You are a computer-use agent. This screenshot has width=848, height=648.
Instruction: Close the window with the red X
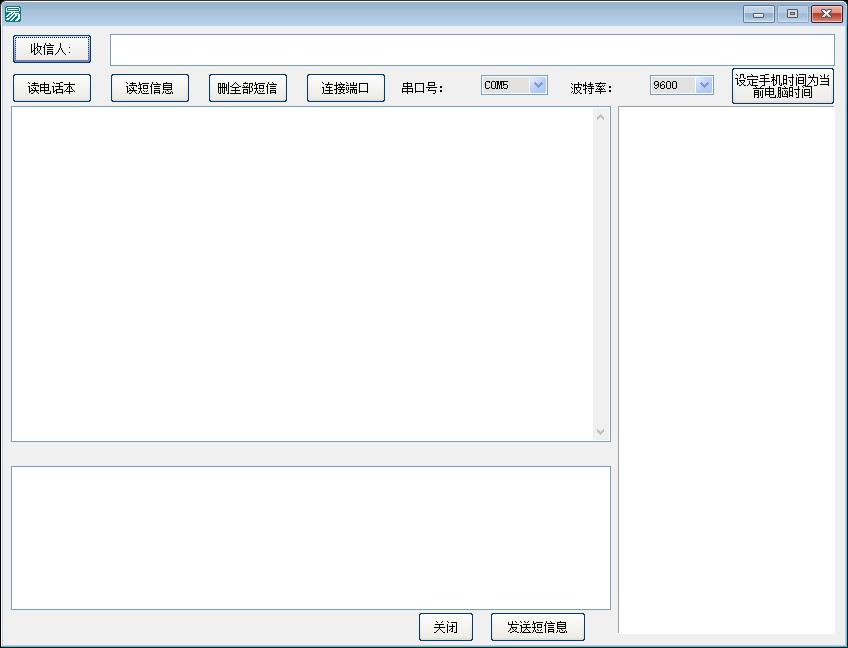pyautogui.click(x=826, y=14)
